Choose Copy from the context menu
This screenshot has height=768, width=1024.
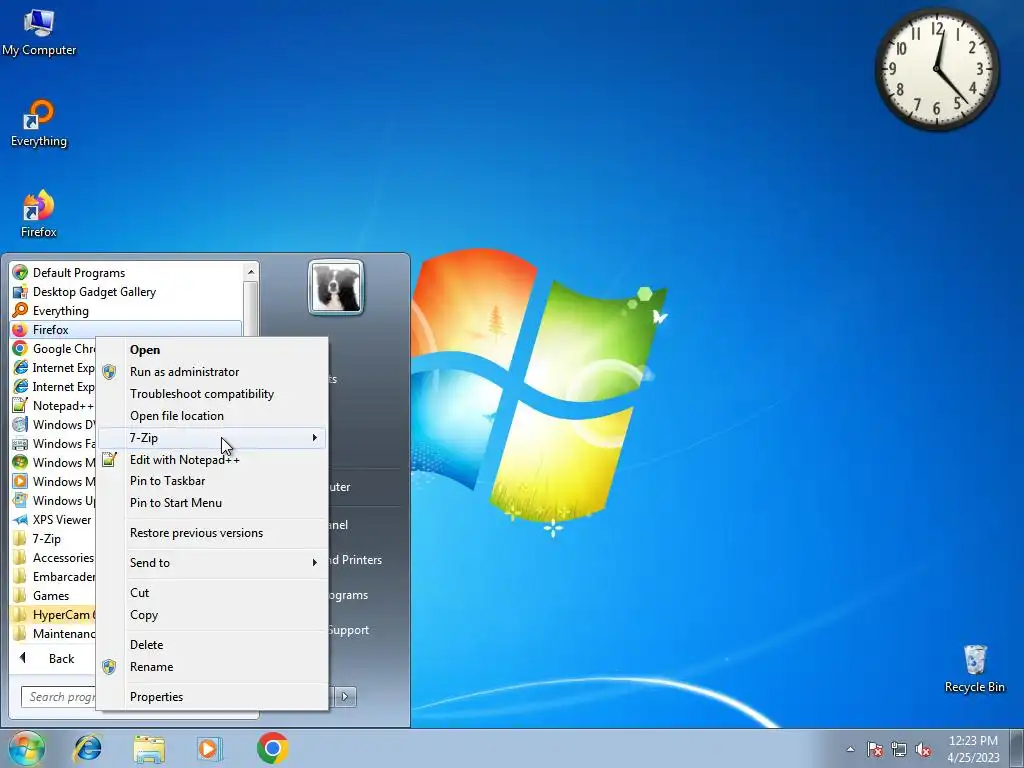point(213,615)
